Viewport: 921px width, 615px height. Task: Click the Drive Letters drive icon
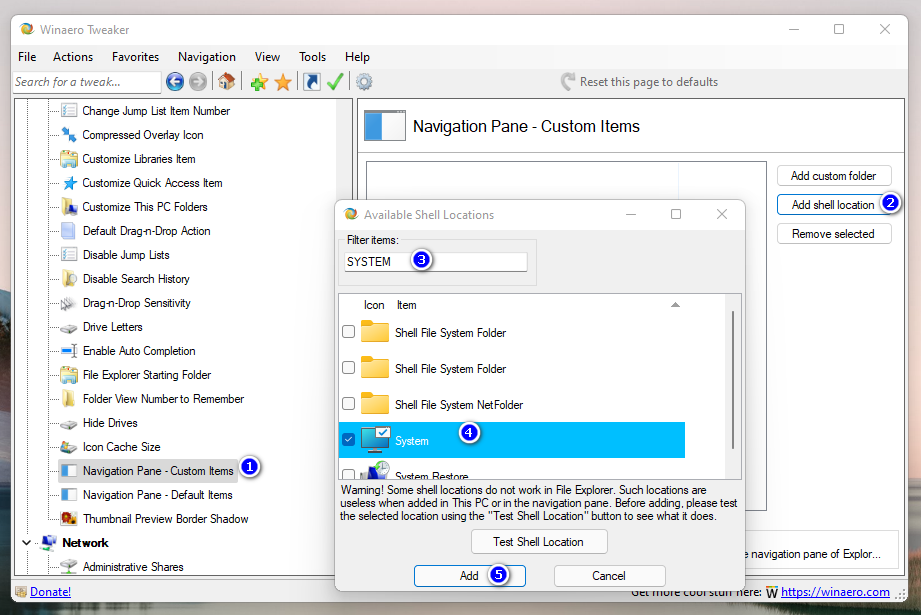(x=69, y=327)
